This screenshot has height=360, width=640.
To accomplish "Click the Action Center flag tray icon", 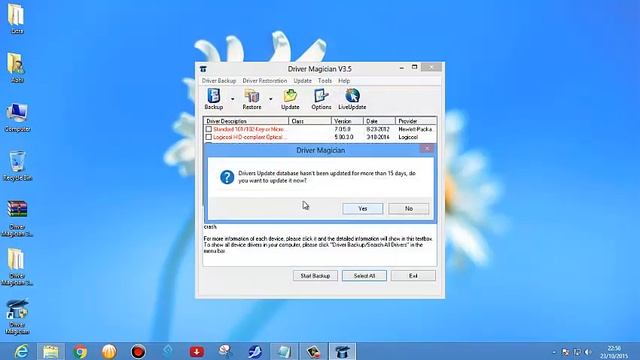I will pyautogui.click(x=566, y=352).
